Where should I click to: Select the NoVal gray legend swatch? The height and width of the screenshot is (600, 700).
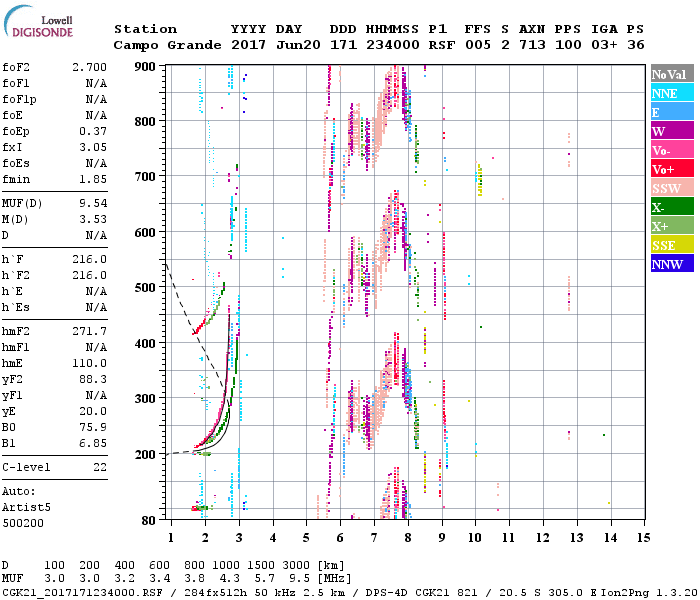pos(669,74)
